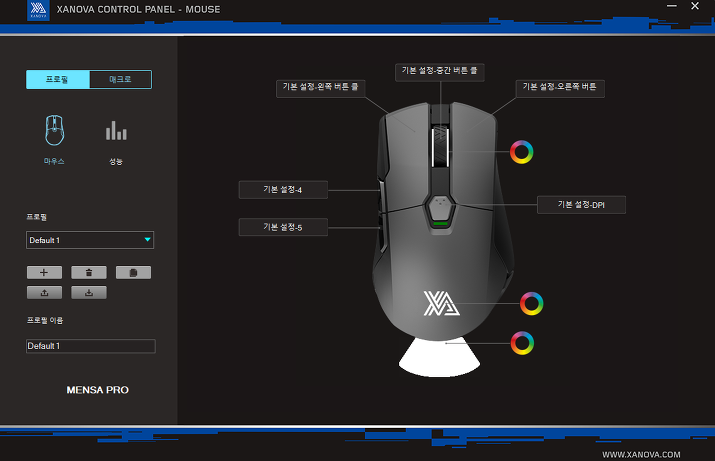Image resolution: width=715 pixels, height=461 pixels.
Task: Click the DPI button on mouse image
Action: 440,208
